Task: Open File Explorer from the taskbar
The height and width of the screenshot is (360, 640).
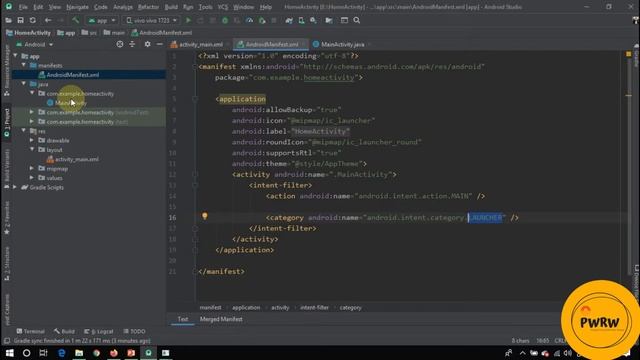Action: click(x=79, y=353)
